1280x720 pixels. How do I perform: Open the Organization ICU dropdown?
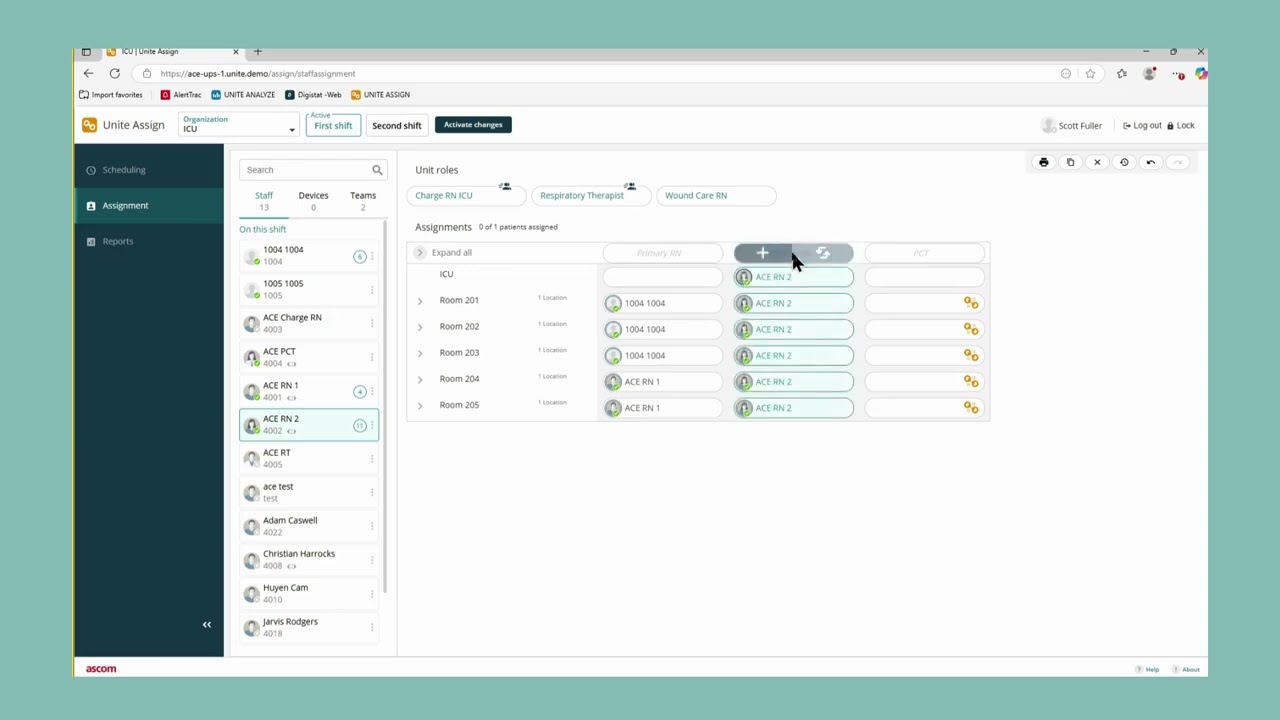(238, 125)
